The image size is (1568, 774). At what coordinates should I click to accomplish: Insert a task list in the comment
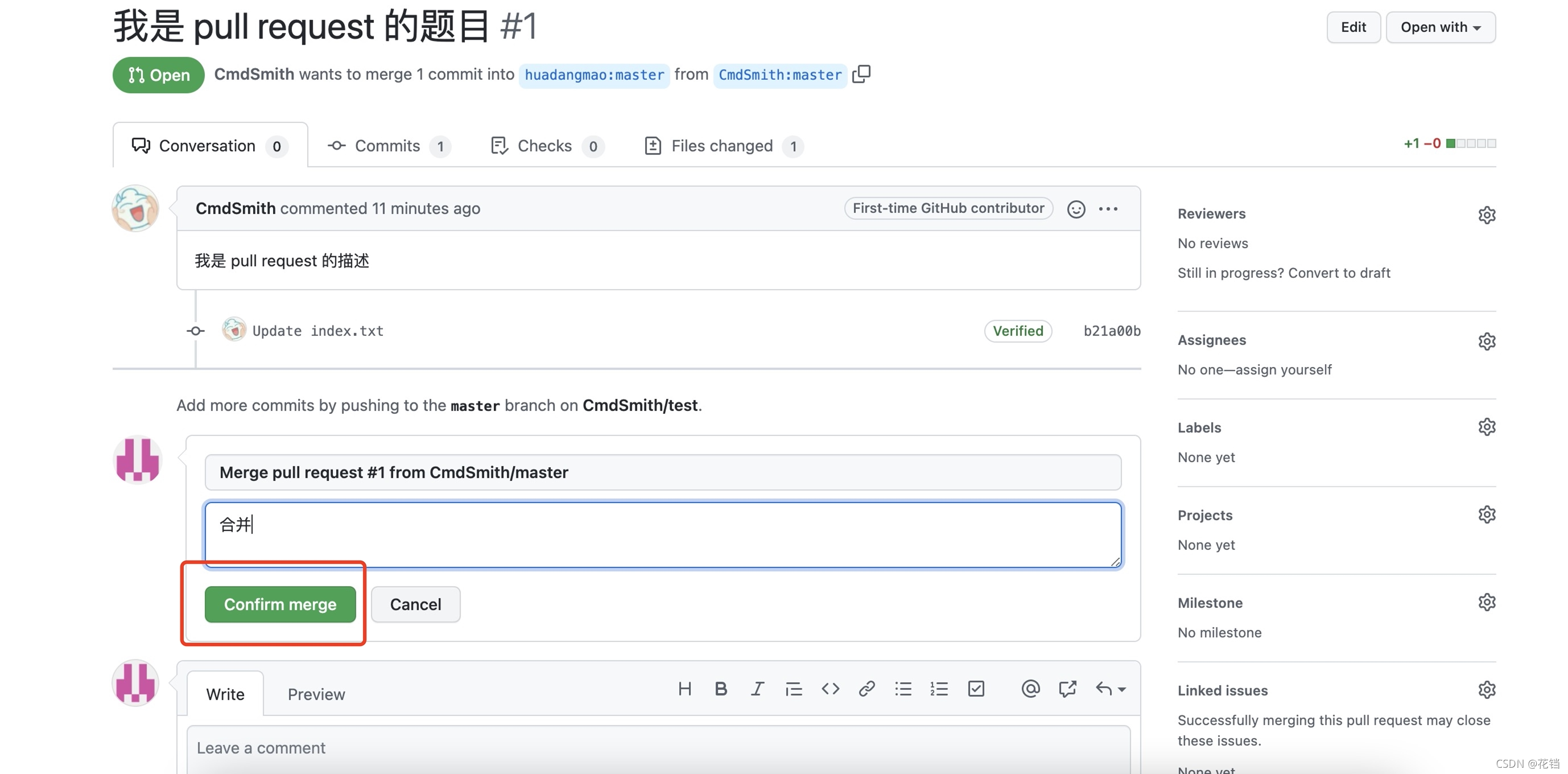click(x=976, y=689)
